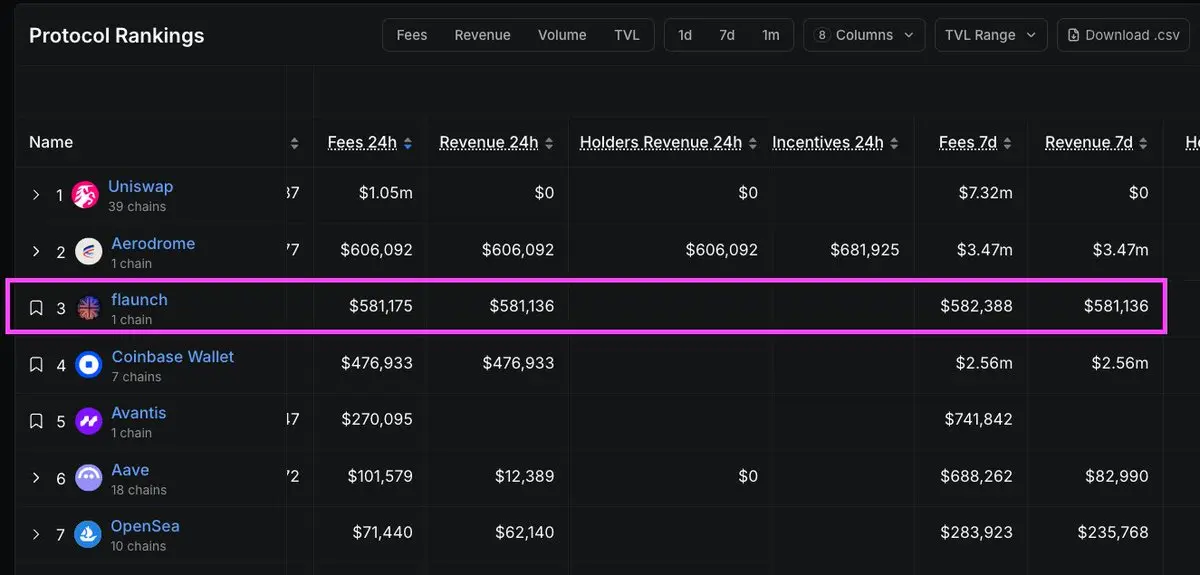Screen dimensions: 1200x575
Task: Click the Aerodrome protocol logo icon
Action: coord(89,252)
